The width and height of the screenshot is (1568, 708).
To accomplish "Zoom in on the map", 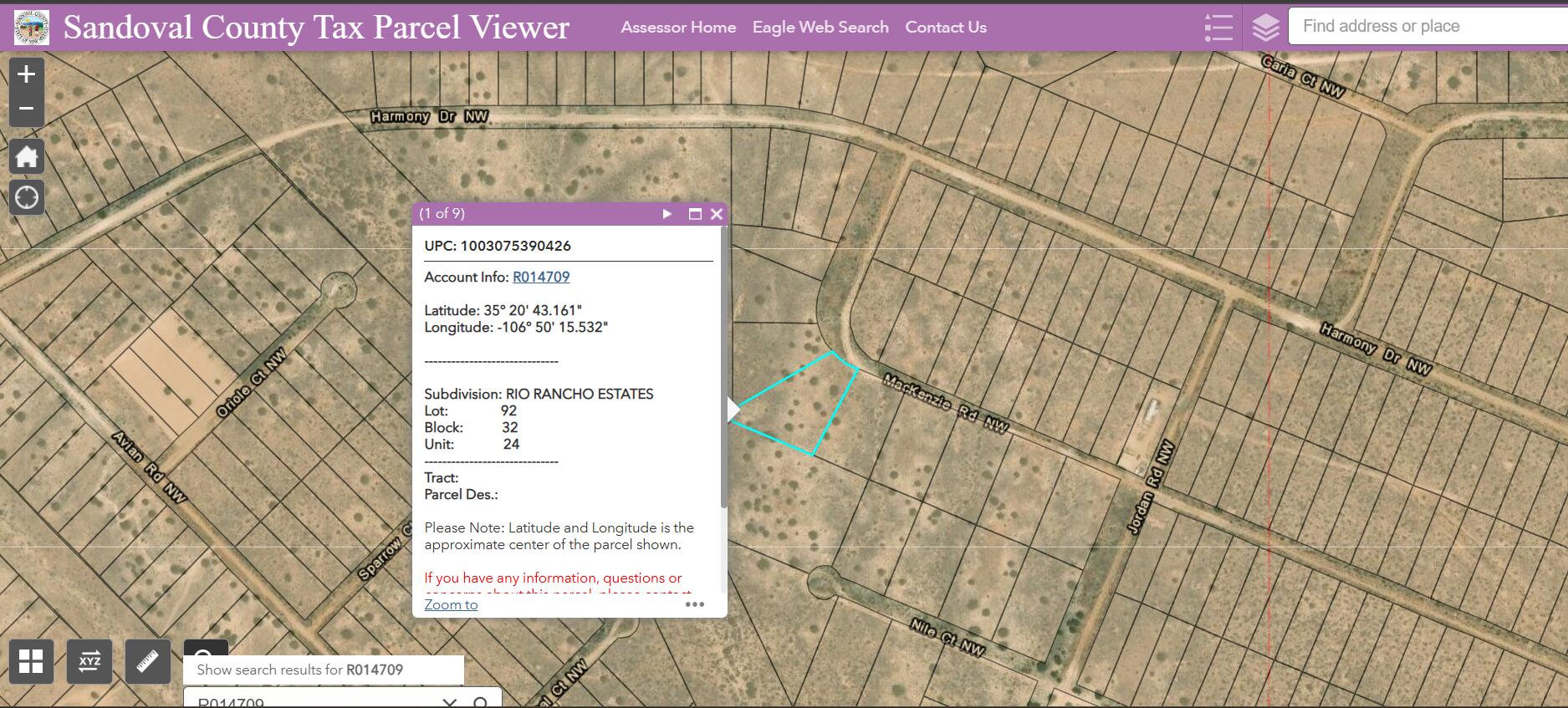I will pyautogui.click(x=27, y=74).
